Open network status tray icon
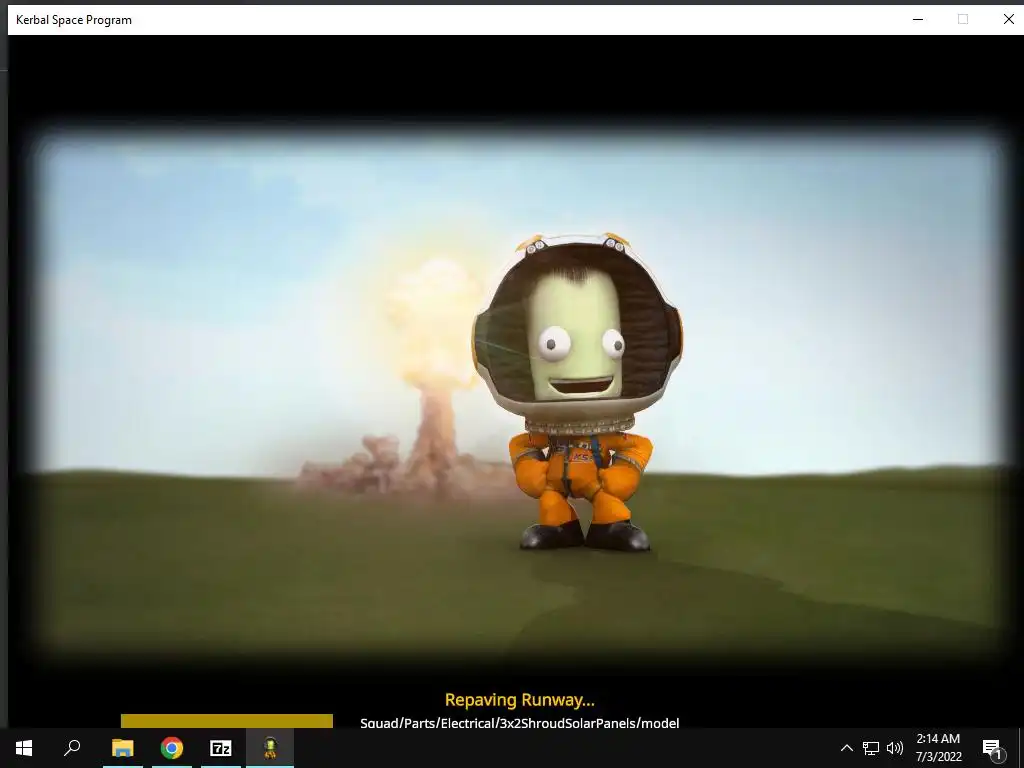 tap(871, 748)
